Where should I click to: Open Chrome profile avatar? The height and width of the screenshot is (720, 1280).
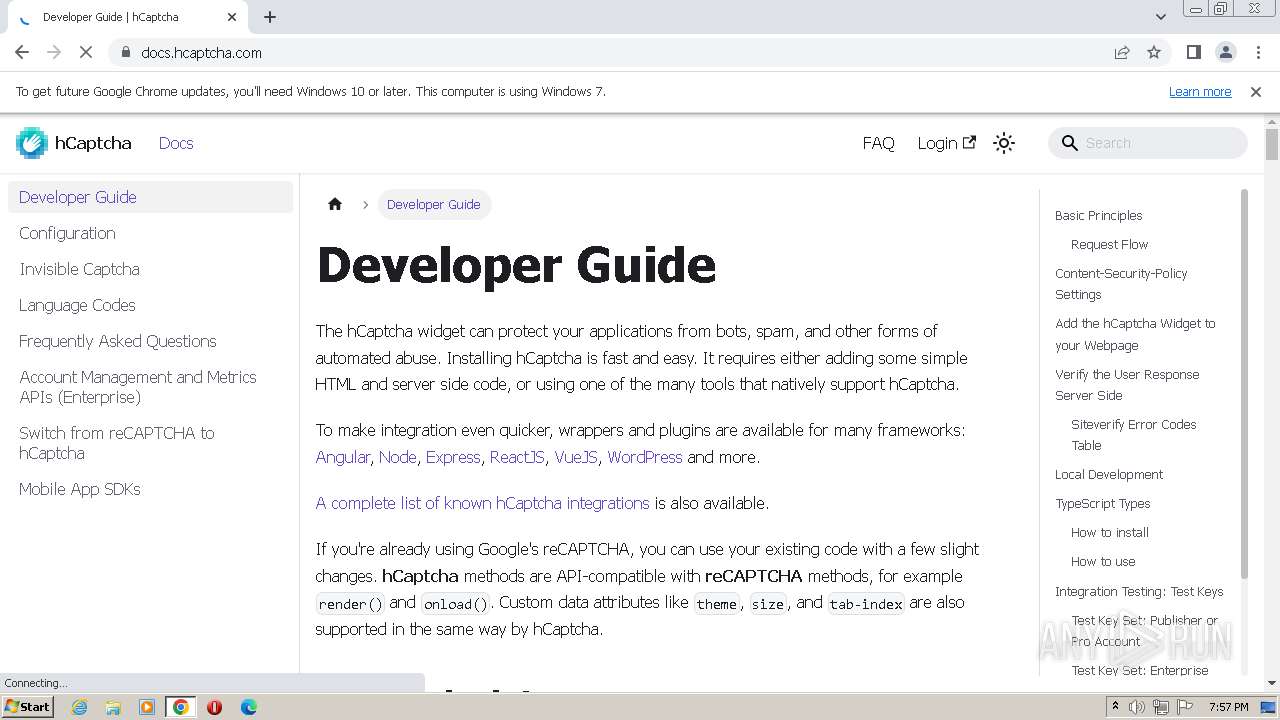click(1225, 52)
